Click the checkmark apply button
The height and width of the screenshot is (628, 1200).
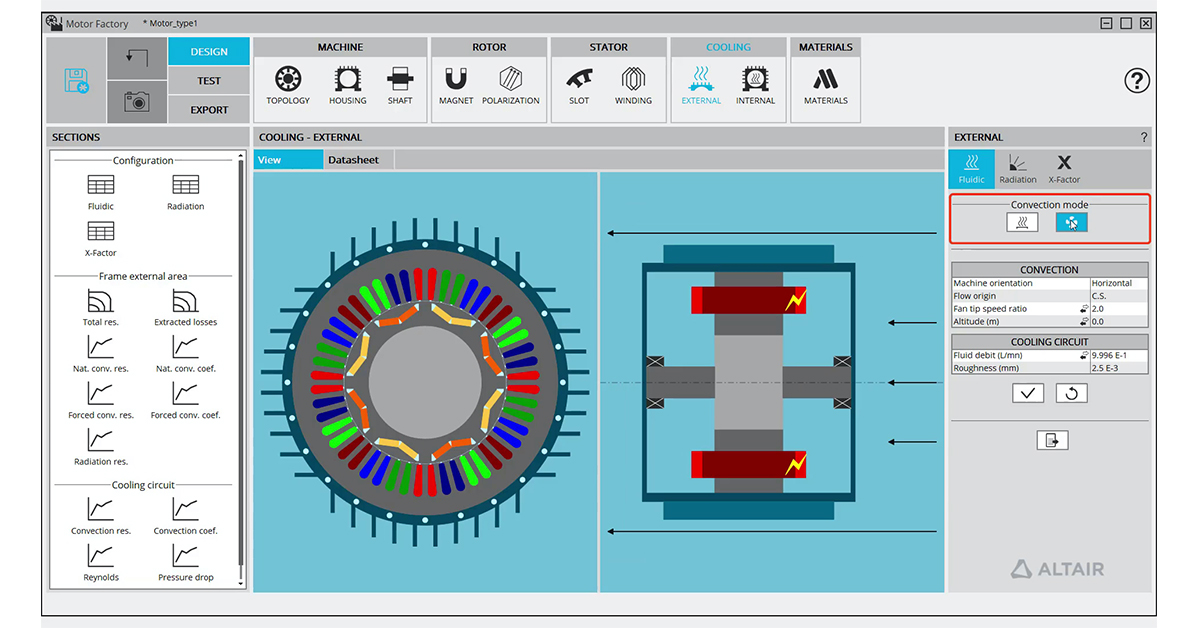[1027, 394]
